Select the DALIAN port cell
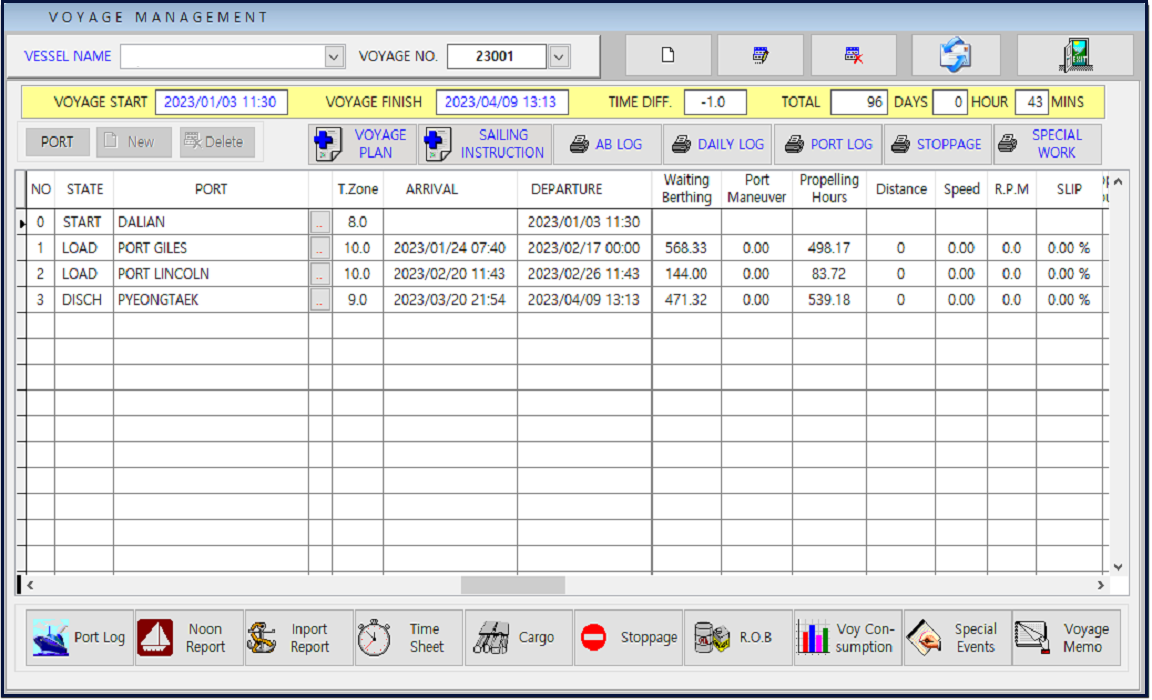This screenshot has height=700, width=1152. pos(211,222)
